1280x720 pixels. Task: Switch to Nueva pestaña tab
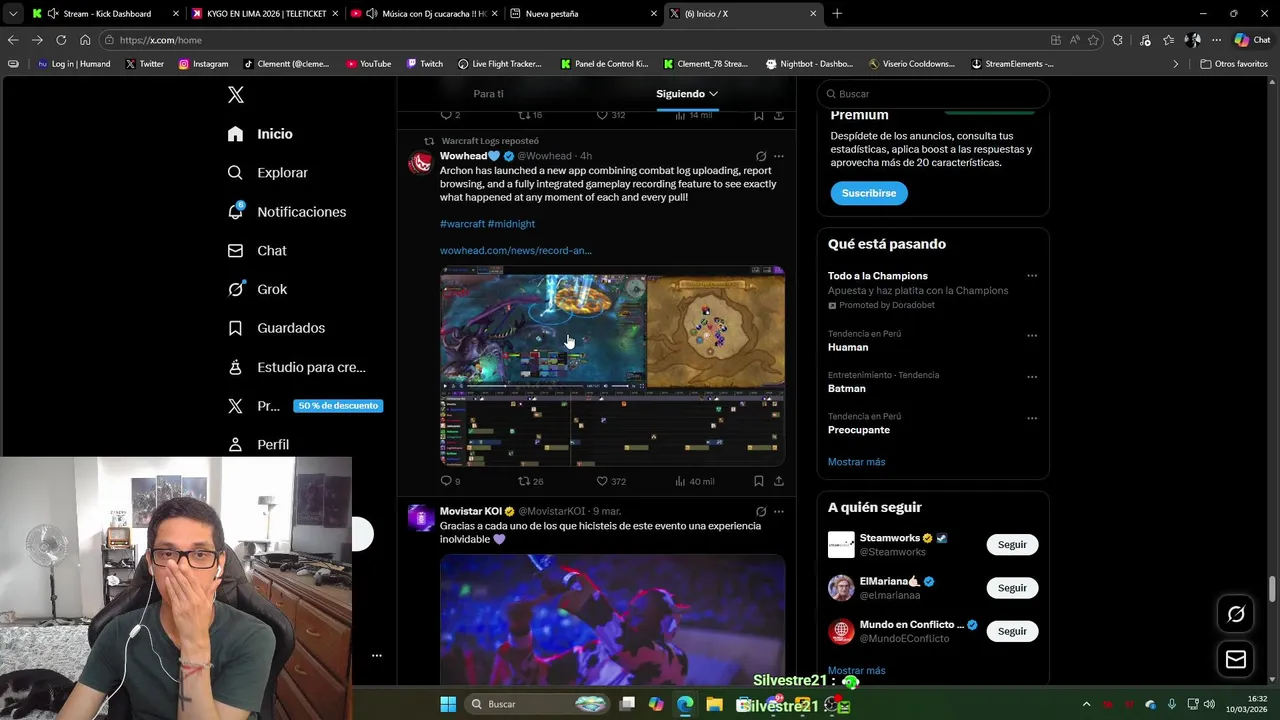pyautogui.click(x=584, y=14)
